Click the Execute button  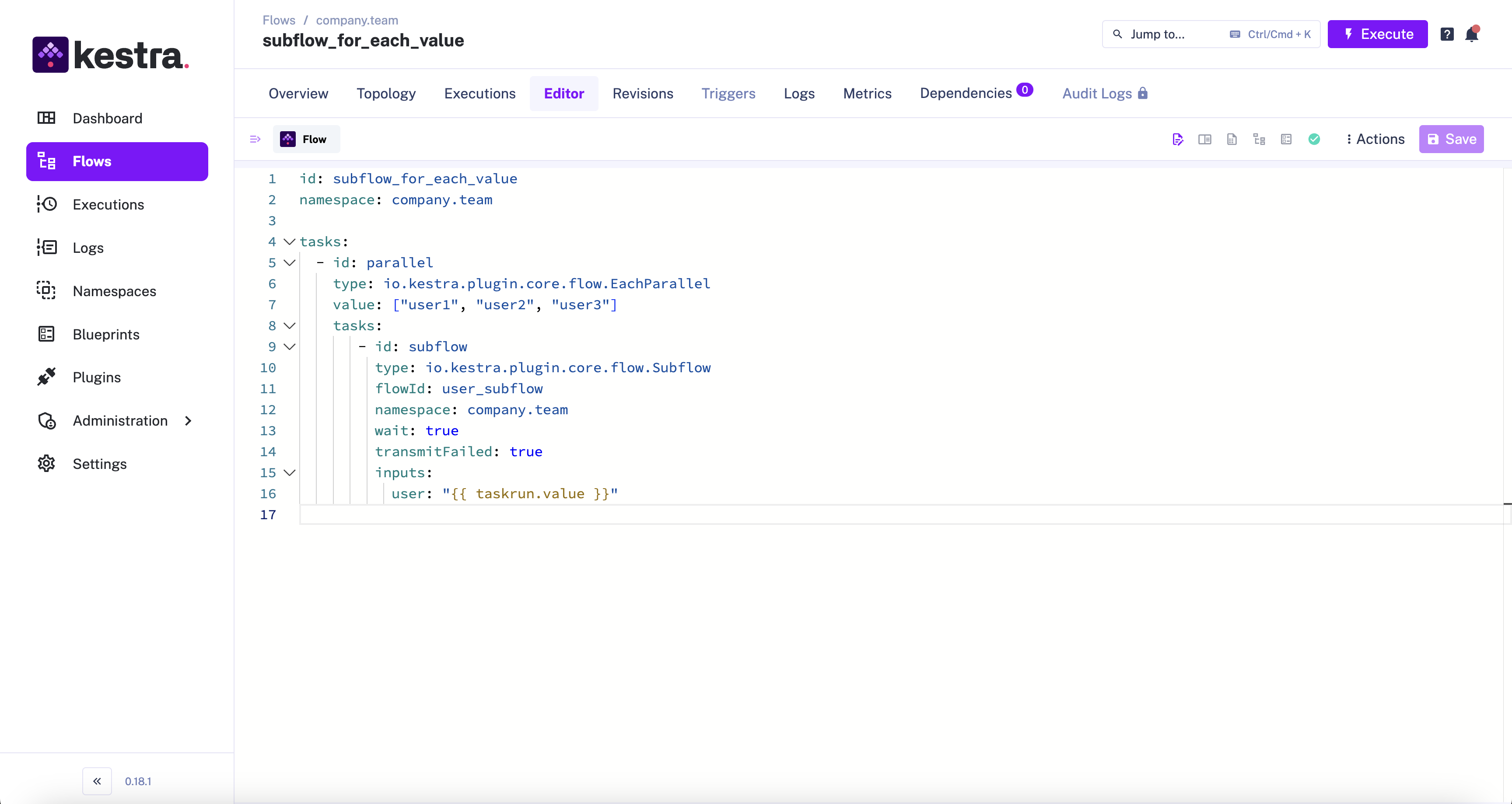(x=1377, y=34)
